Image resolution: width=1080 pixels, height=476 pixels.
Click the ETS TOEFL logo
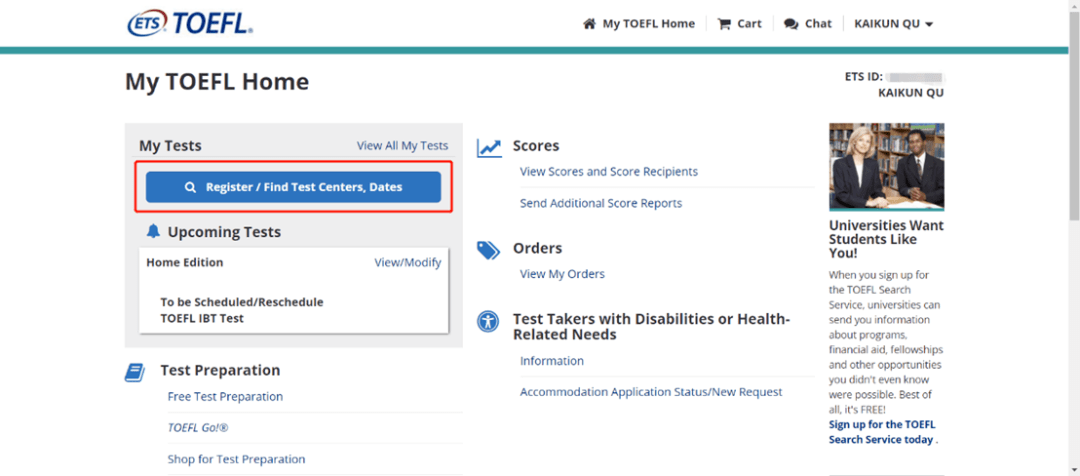[191, 23]
